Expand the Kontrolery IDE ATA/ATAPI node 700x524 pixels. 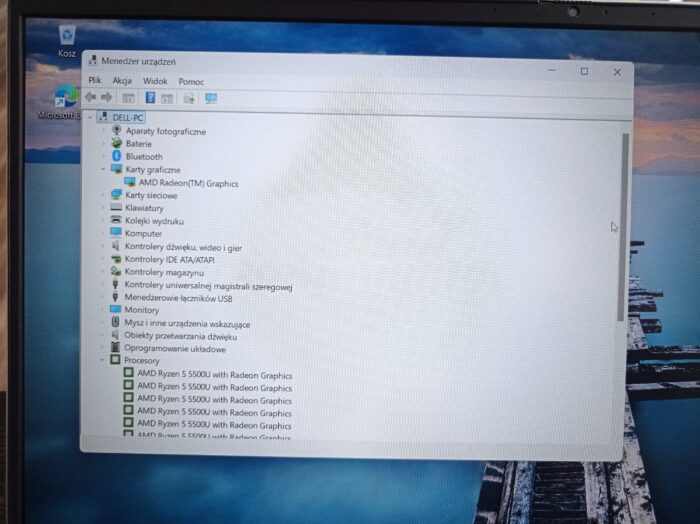click(x=103, y=258)
